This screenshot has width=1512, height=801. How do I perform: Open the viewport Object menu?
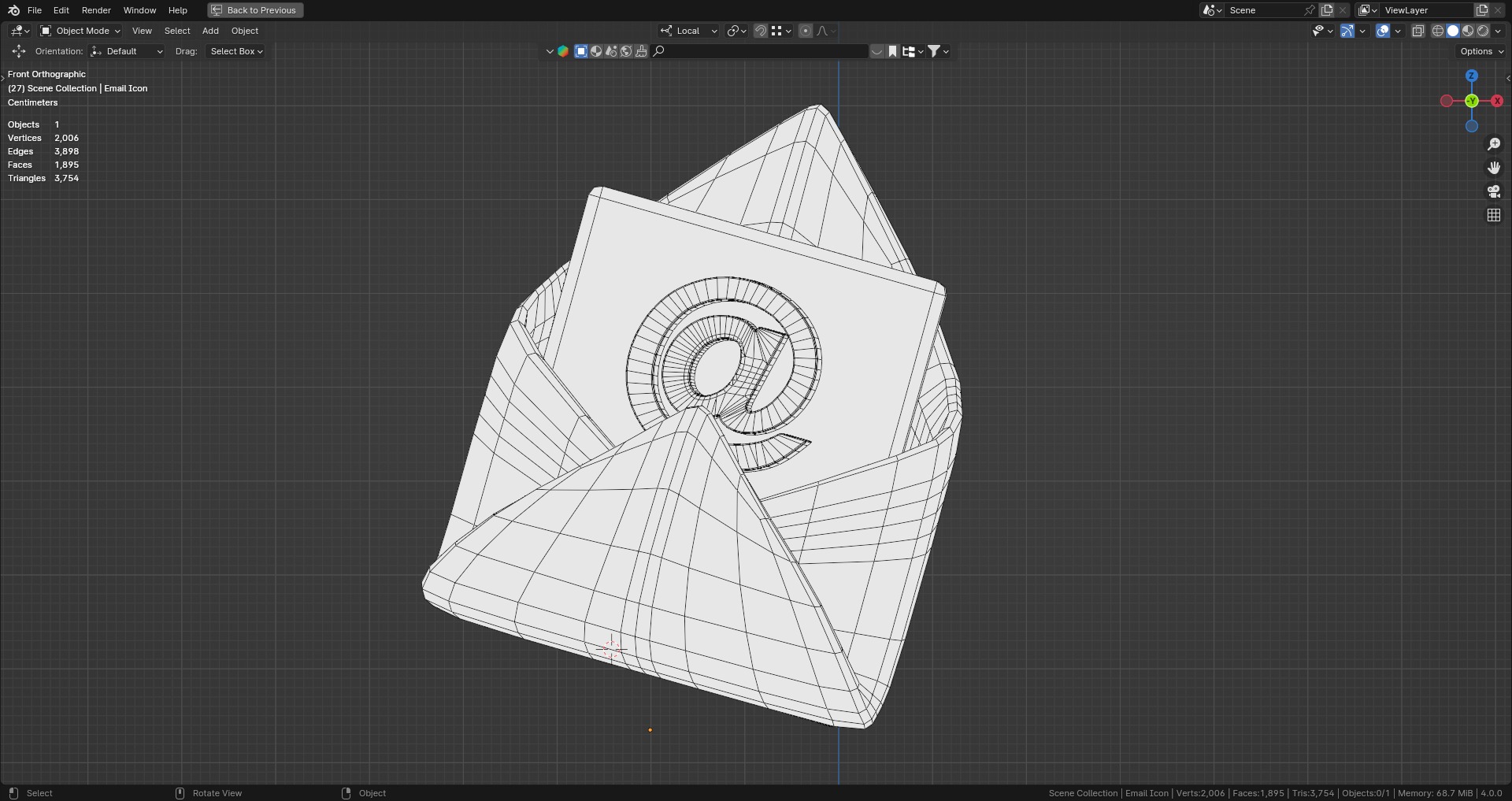point(245,31)
